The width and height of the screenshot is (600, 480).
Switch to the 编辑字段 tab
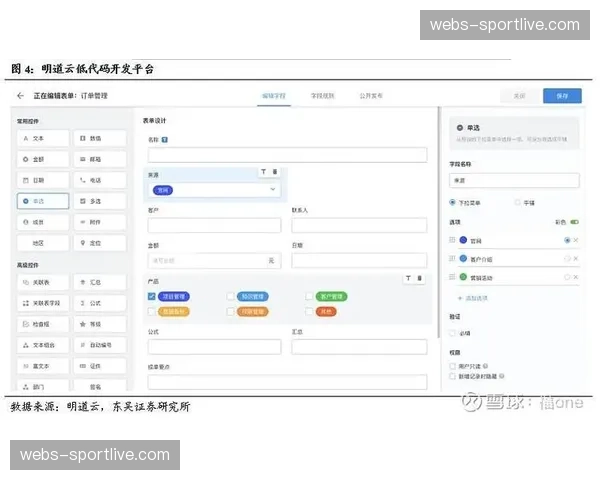click(274, 96)
